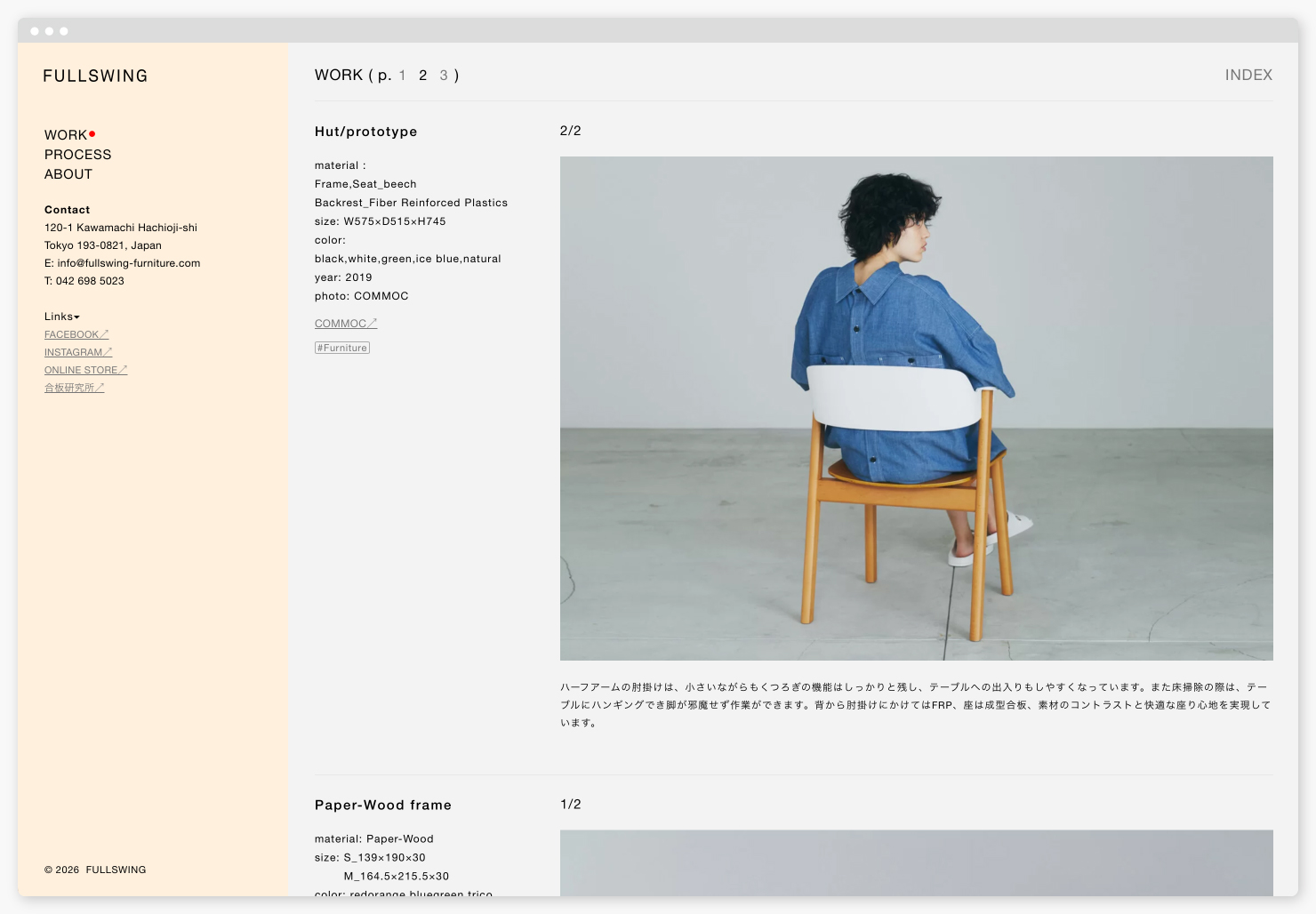Image resolution: width=1316 pixels, height=914 pixels.
Task: Click the Contact heading
Action: (68, 210)
